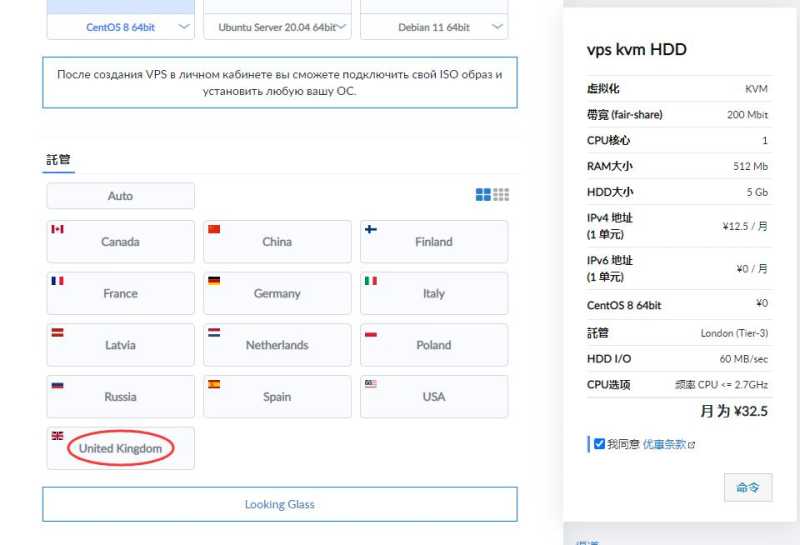Viewport: 800px width, 545px height.
Task: Switch to large tile grid view
Action: click(x=483, y=194)
